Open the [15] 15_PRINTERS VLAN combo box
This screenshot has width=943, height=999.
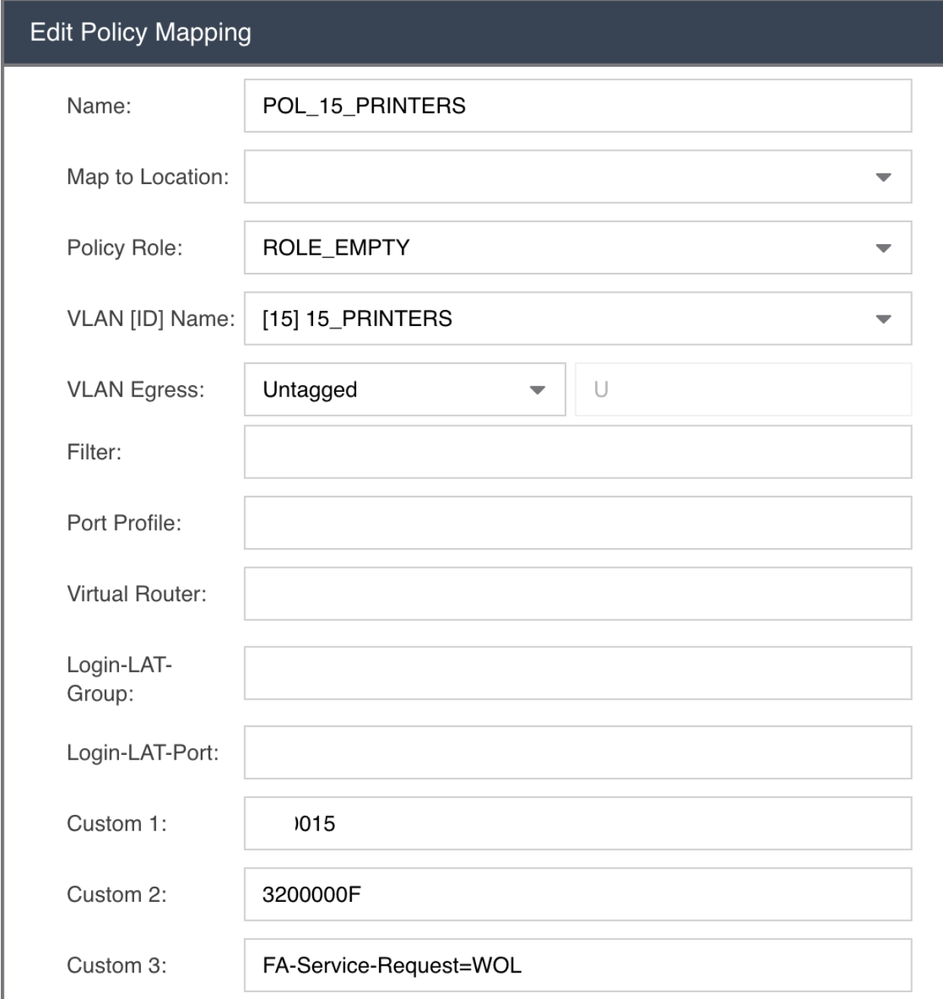[578, 319]
